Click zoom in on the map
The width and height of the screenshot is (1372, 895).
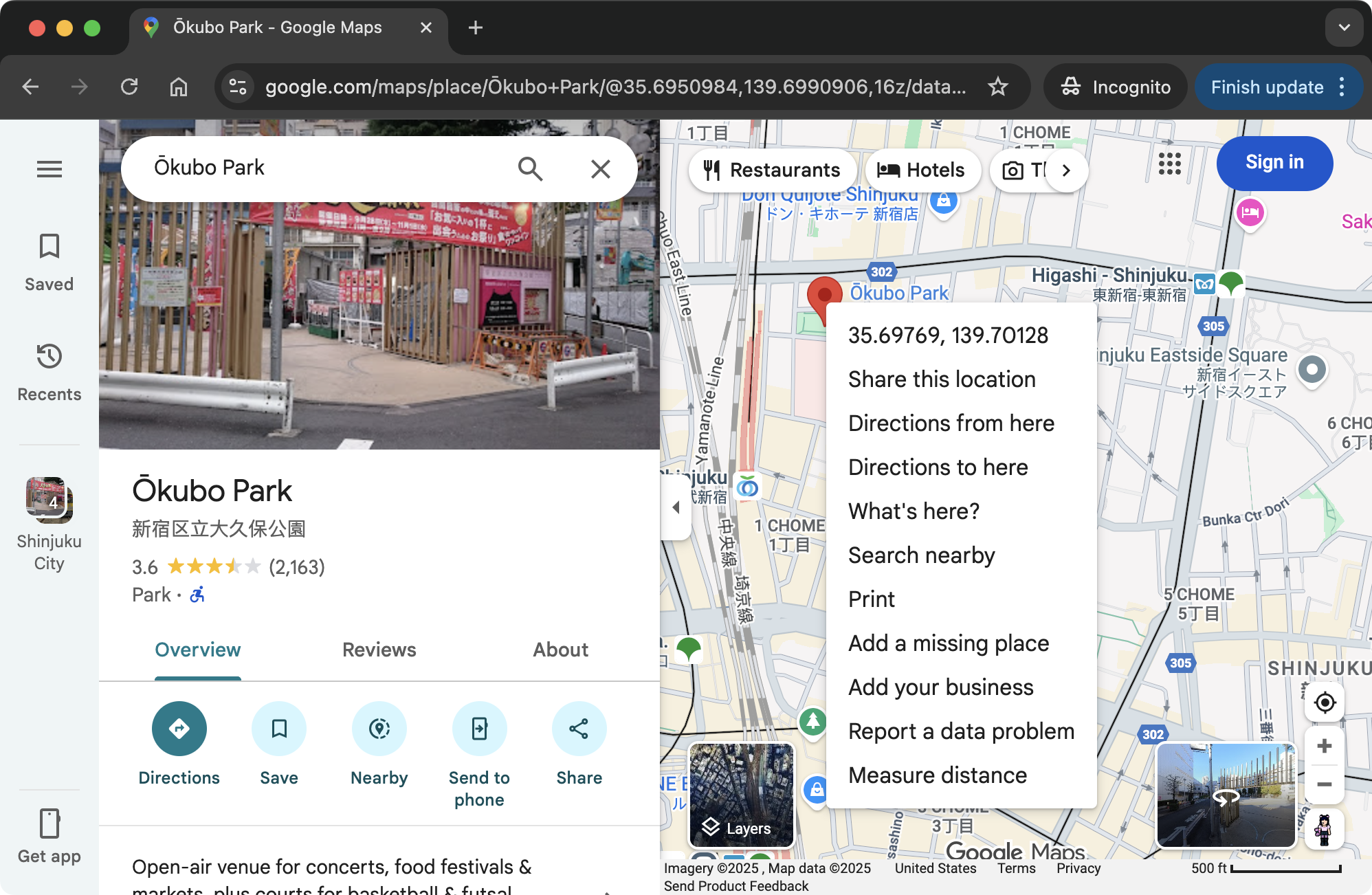(x=1323, y=745)
